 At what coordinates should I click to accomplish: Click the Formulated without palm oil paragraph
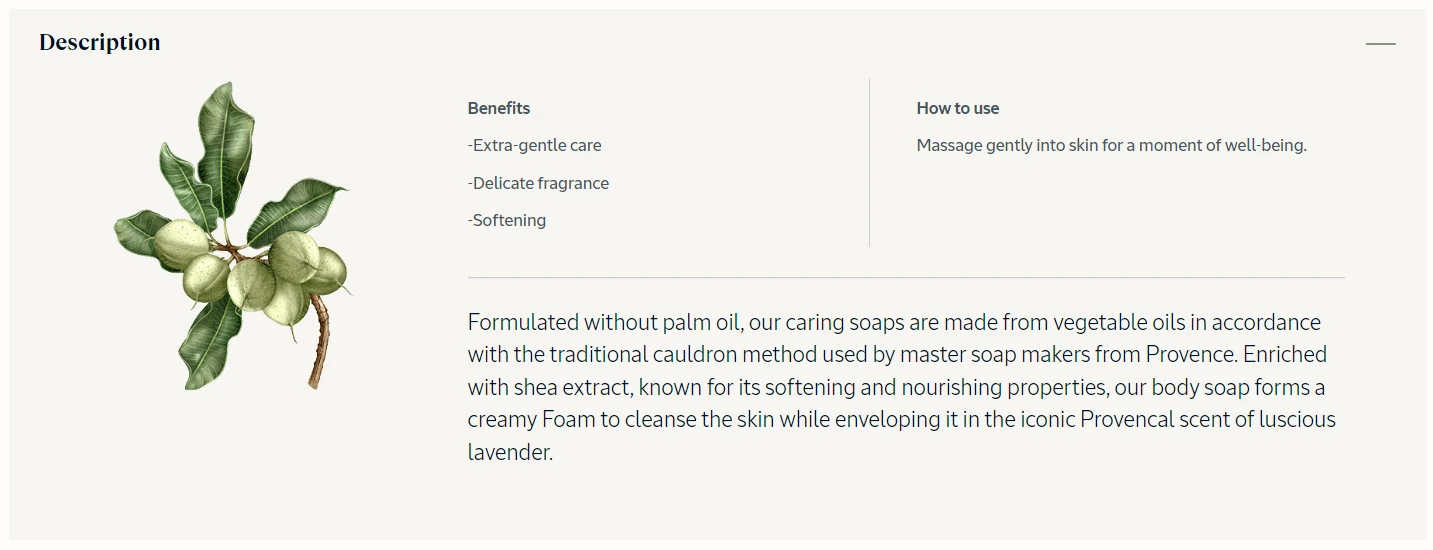[902, 387]
